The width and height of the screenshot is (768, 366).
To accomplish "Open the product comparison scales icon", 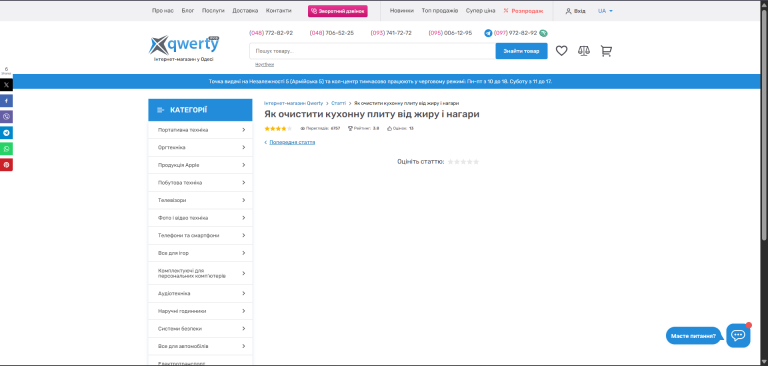I will tap(584, 51).
